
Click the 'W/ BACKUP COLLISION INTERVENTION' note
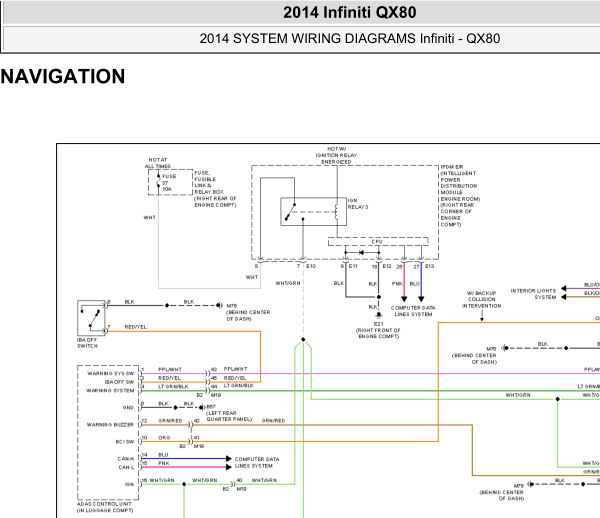[481, 300]
